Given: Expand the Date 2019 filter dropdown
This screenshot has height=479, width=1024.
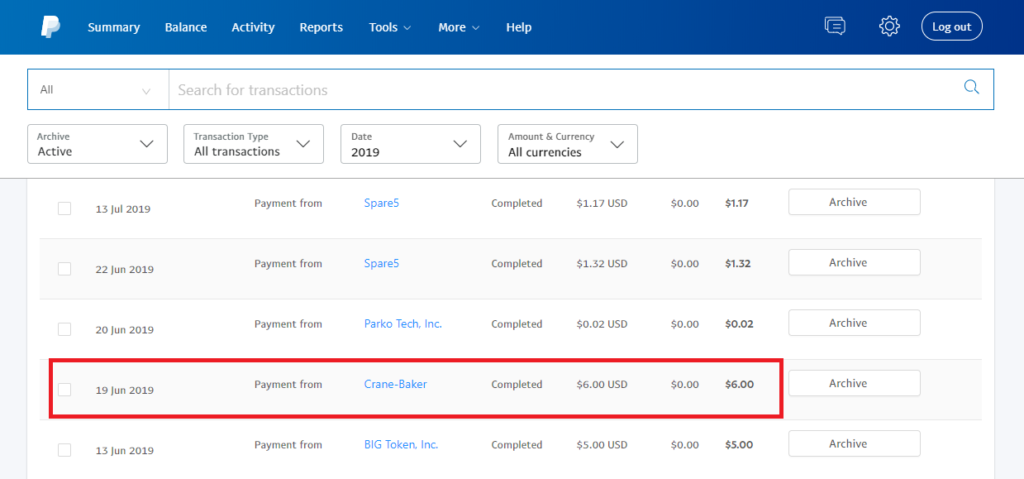Looking at the screenshot, I should tap(410, 144).
